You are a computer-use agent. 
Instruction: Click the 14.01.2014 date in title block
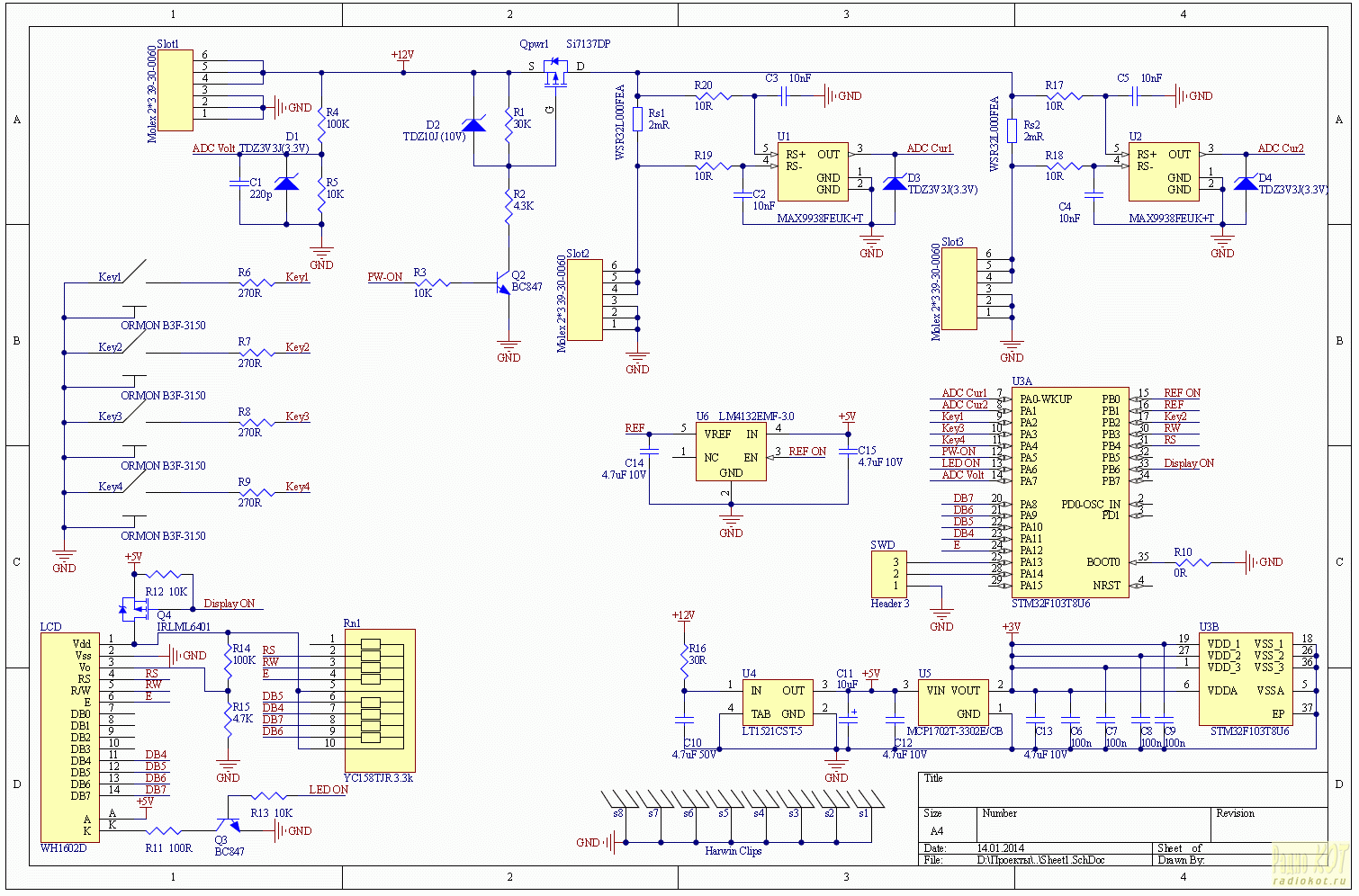click(x=1001, y=848)
